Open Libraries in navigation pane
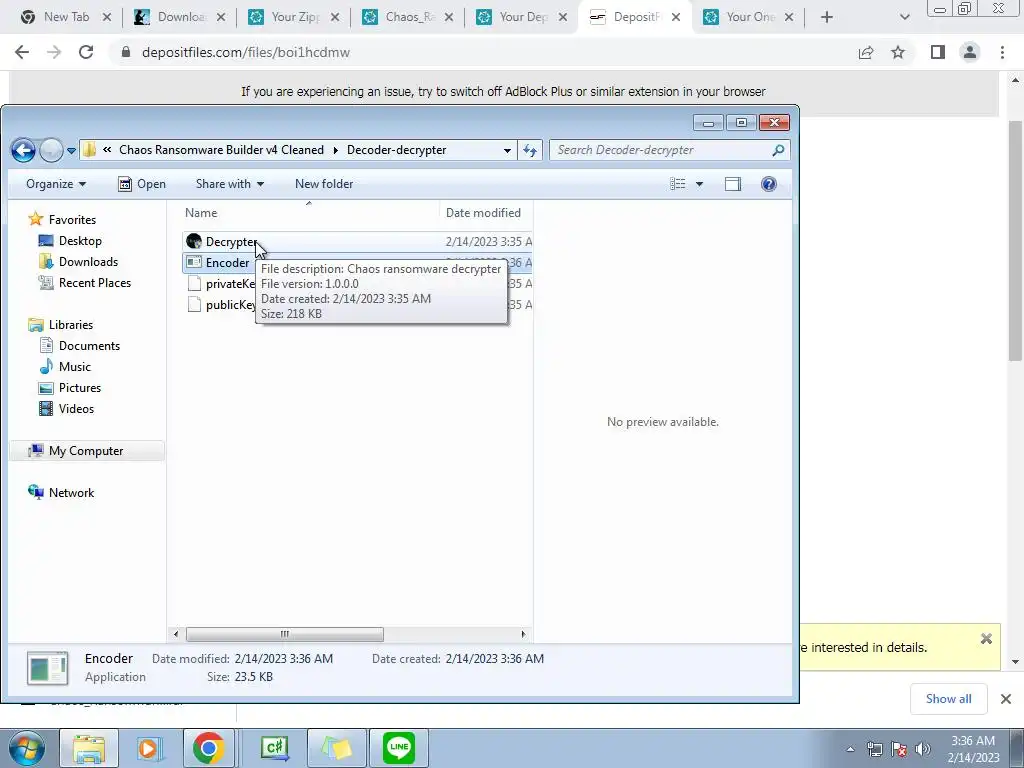The width and height of the screenshot is (1024, 768). [x=71, y=325]
